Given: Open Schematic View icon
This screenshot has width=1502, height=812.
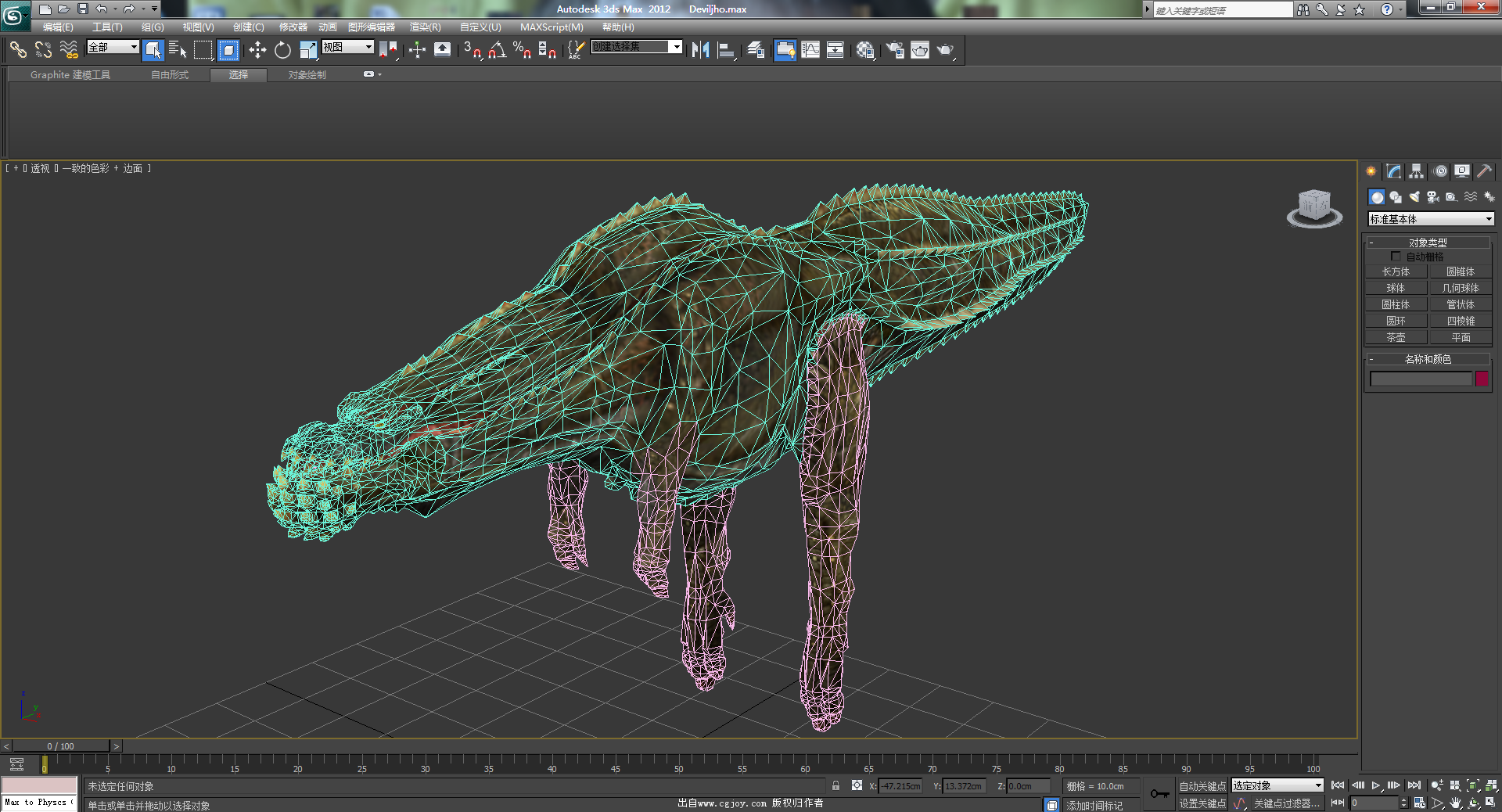Looking at the screenshot, I should [x=835, y=50].
